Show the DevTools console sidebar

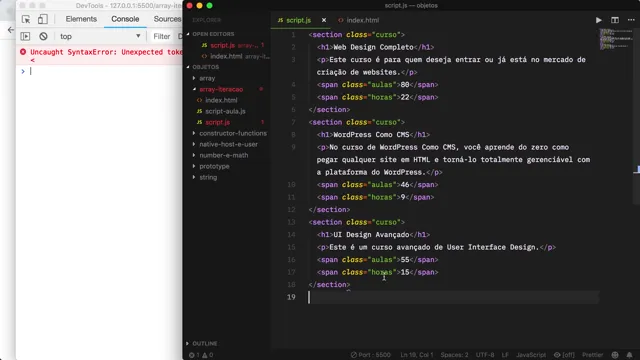(x=25, y=36)
